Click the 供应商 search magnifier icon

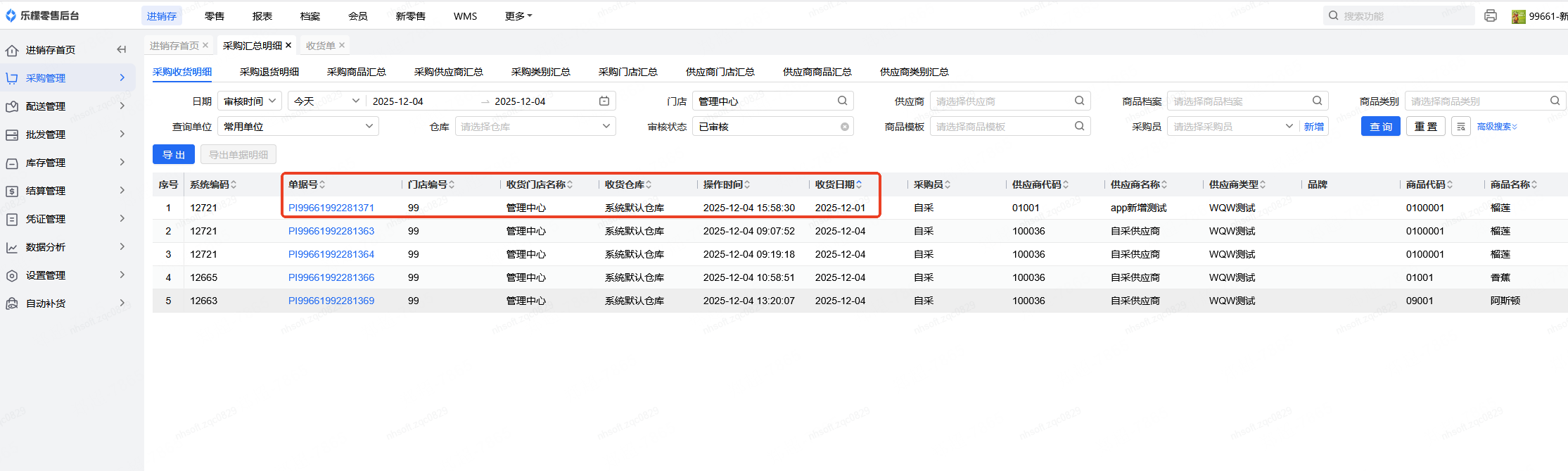(x=1079, y=101)
